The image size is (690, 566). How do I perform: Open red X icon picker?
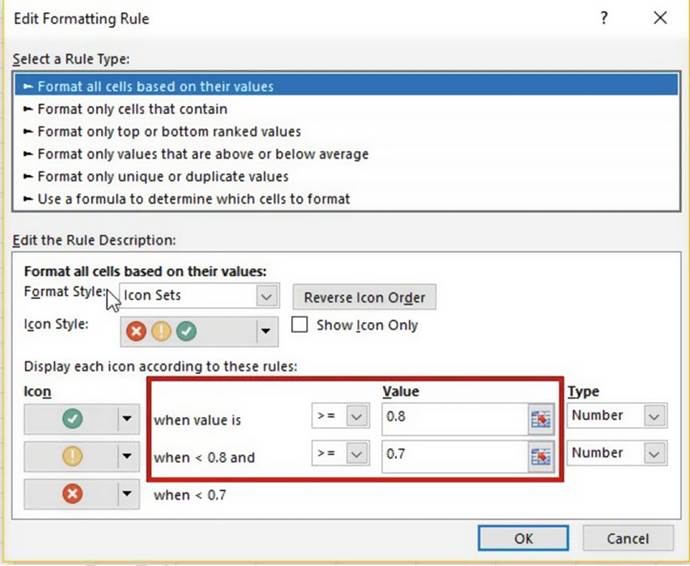pyautogui.click(x=127, y=493)
